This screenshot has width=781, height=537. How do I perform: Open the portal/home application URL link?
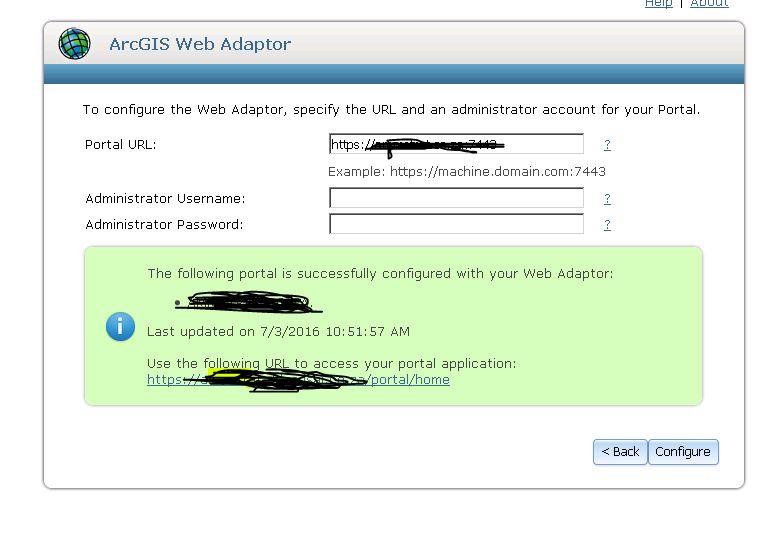coord(298,380)
